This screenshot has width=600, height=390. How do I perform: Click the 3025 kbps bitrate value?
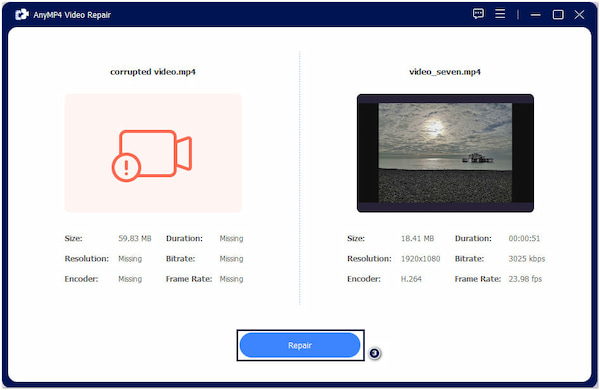click(x=527, y=259)
